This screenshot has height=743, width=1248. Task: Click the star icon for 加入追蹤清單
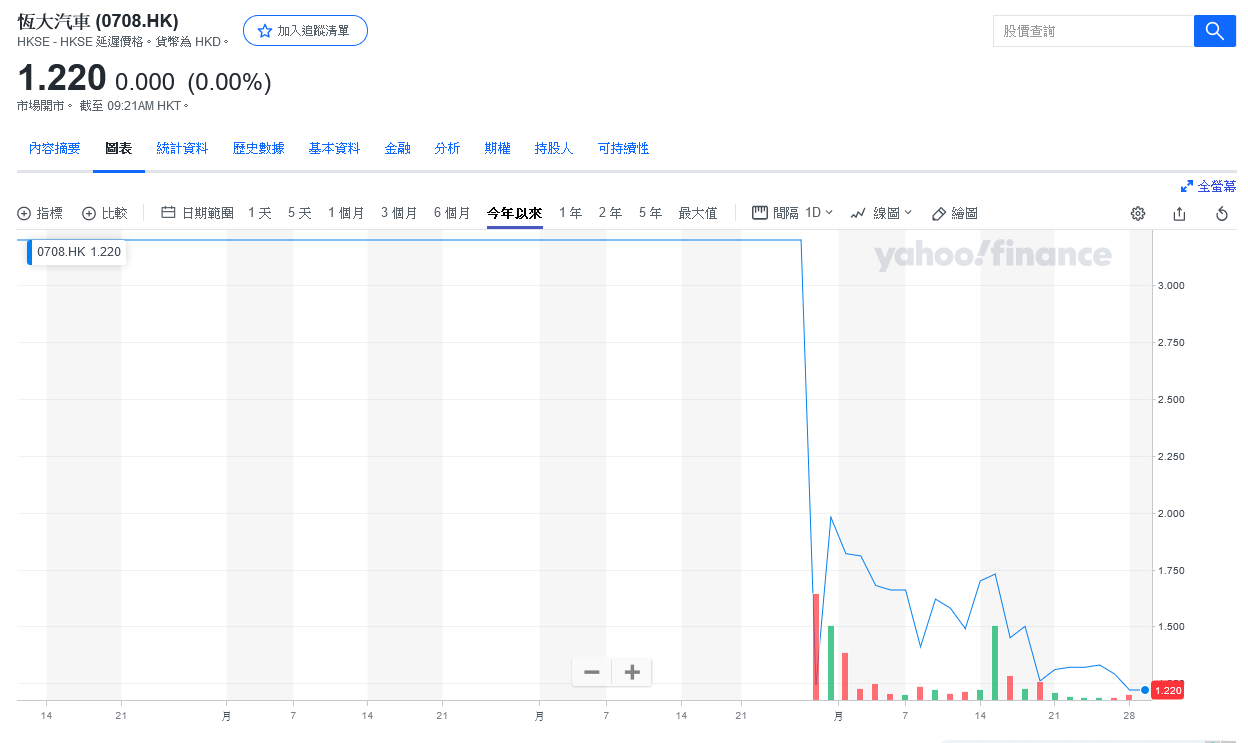265,31
